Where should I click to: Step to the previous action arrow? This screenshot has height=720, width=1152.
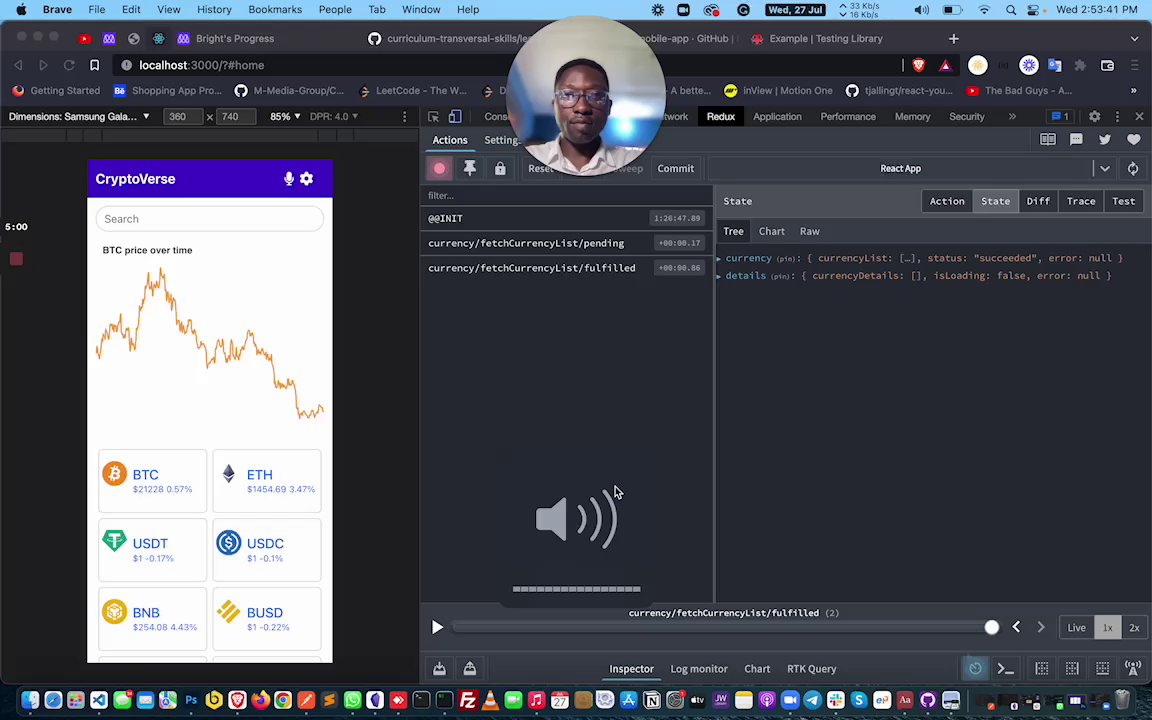1016,627
